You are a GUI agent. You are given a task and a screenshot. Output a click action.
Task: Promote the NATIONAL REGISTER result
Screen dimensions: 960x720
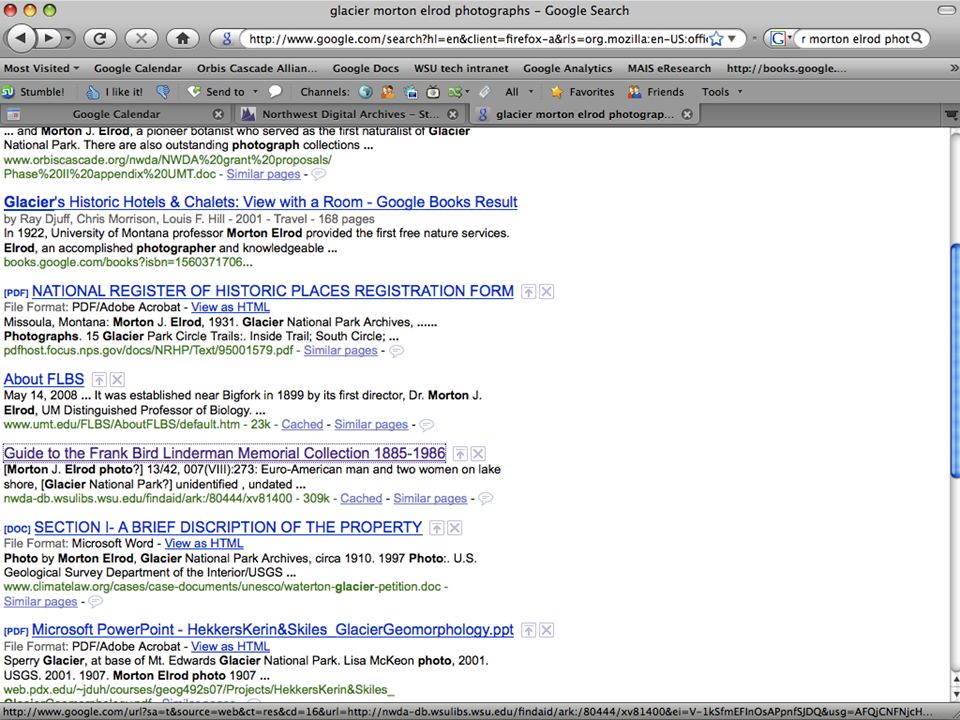click(528, 291)
